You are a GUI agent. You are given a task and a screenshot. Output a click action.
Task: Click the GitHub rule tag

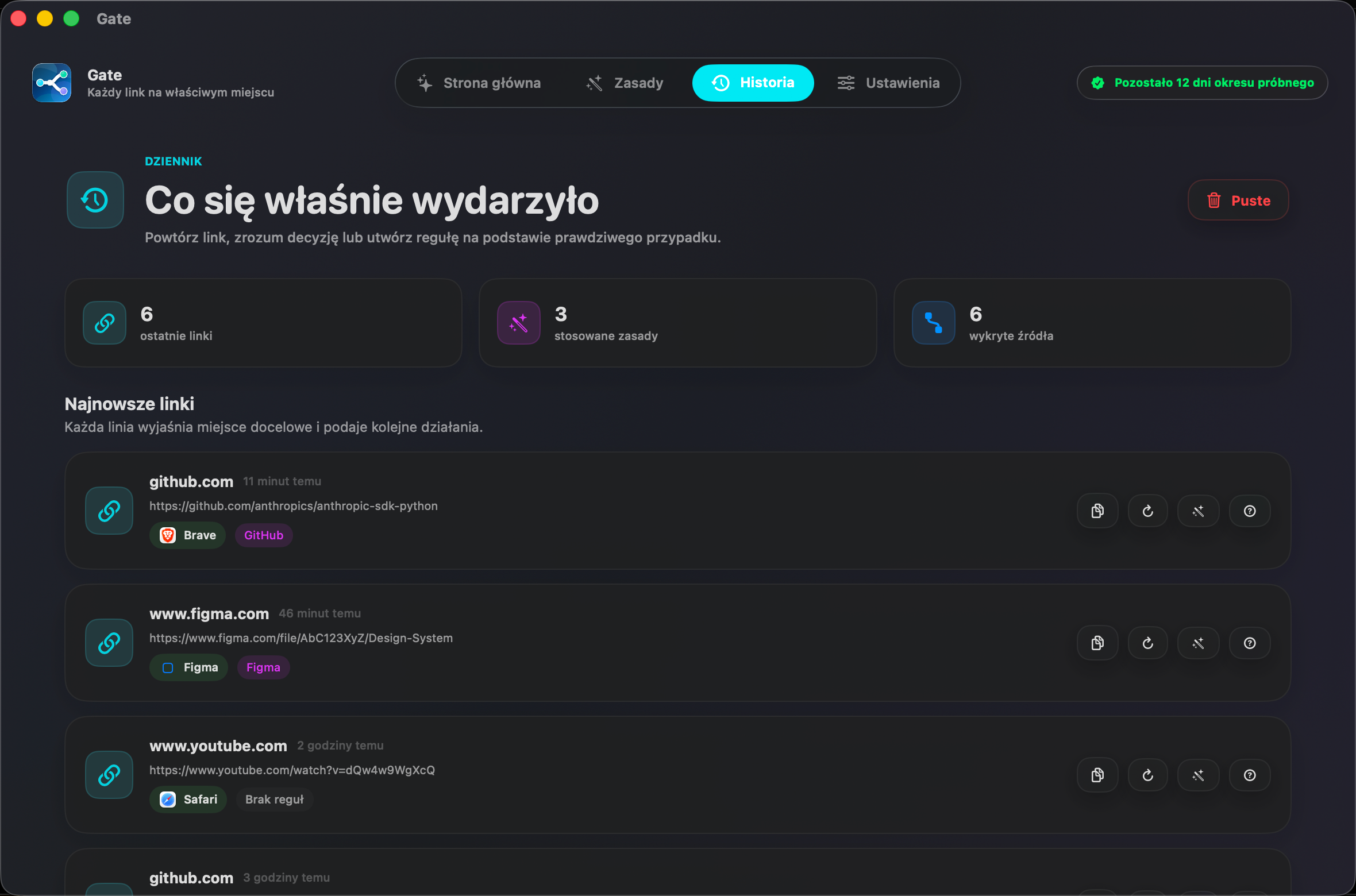pyautogui.click(x=264, y=535)
